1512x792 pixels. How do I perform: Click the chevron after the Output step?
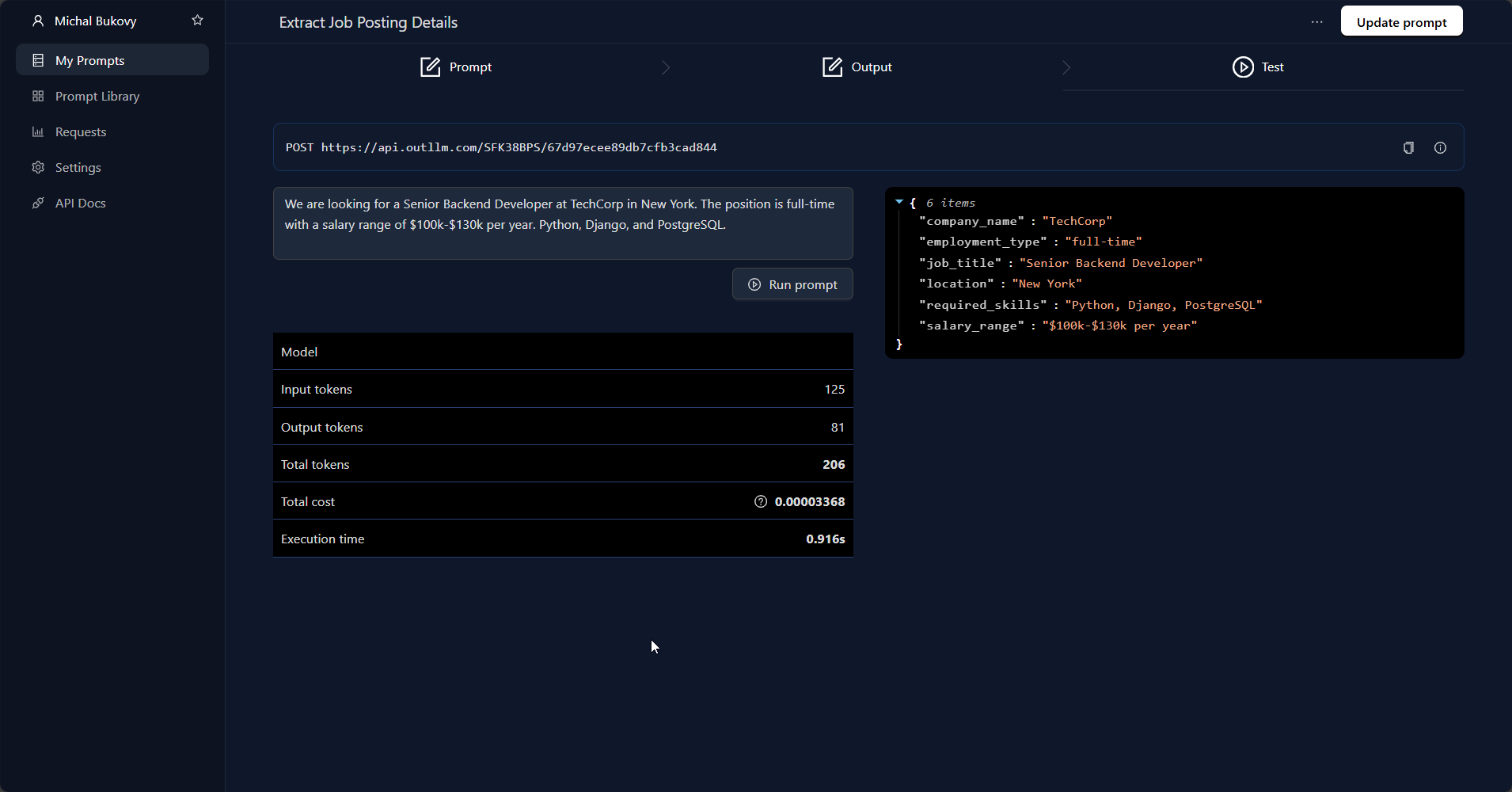(x=1066, y=68)
